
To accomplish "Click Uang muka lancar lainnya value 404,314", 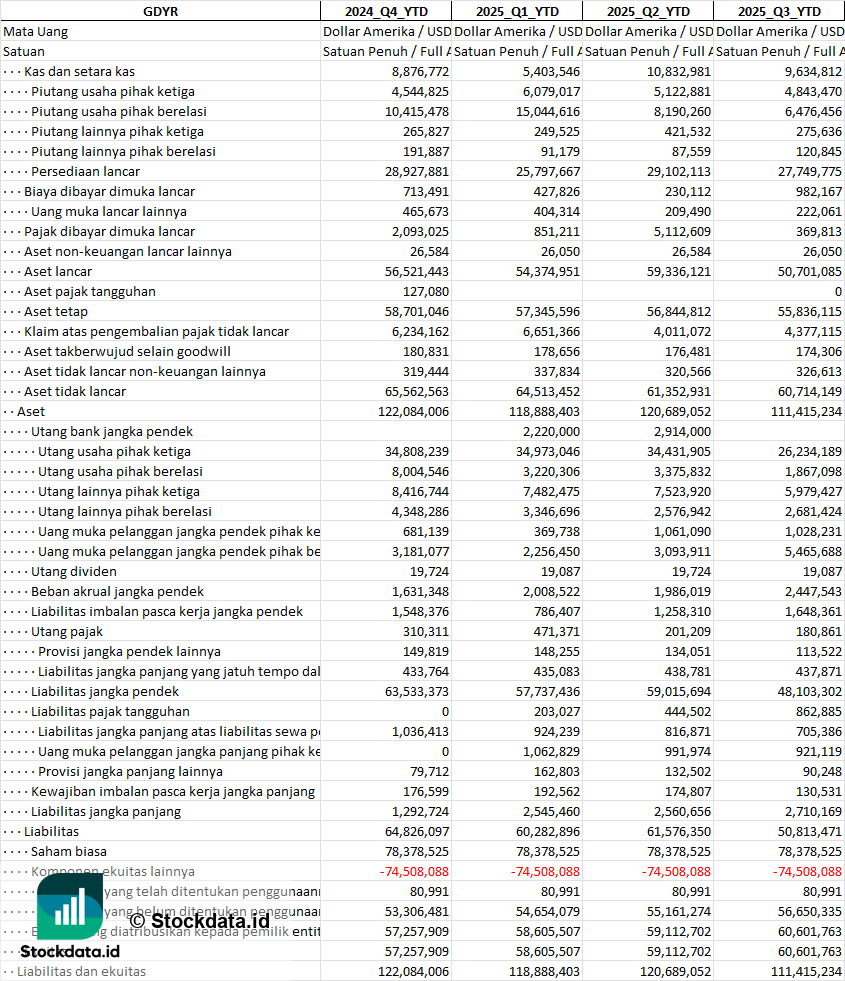I will coord(557,211).
